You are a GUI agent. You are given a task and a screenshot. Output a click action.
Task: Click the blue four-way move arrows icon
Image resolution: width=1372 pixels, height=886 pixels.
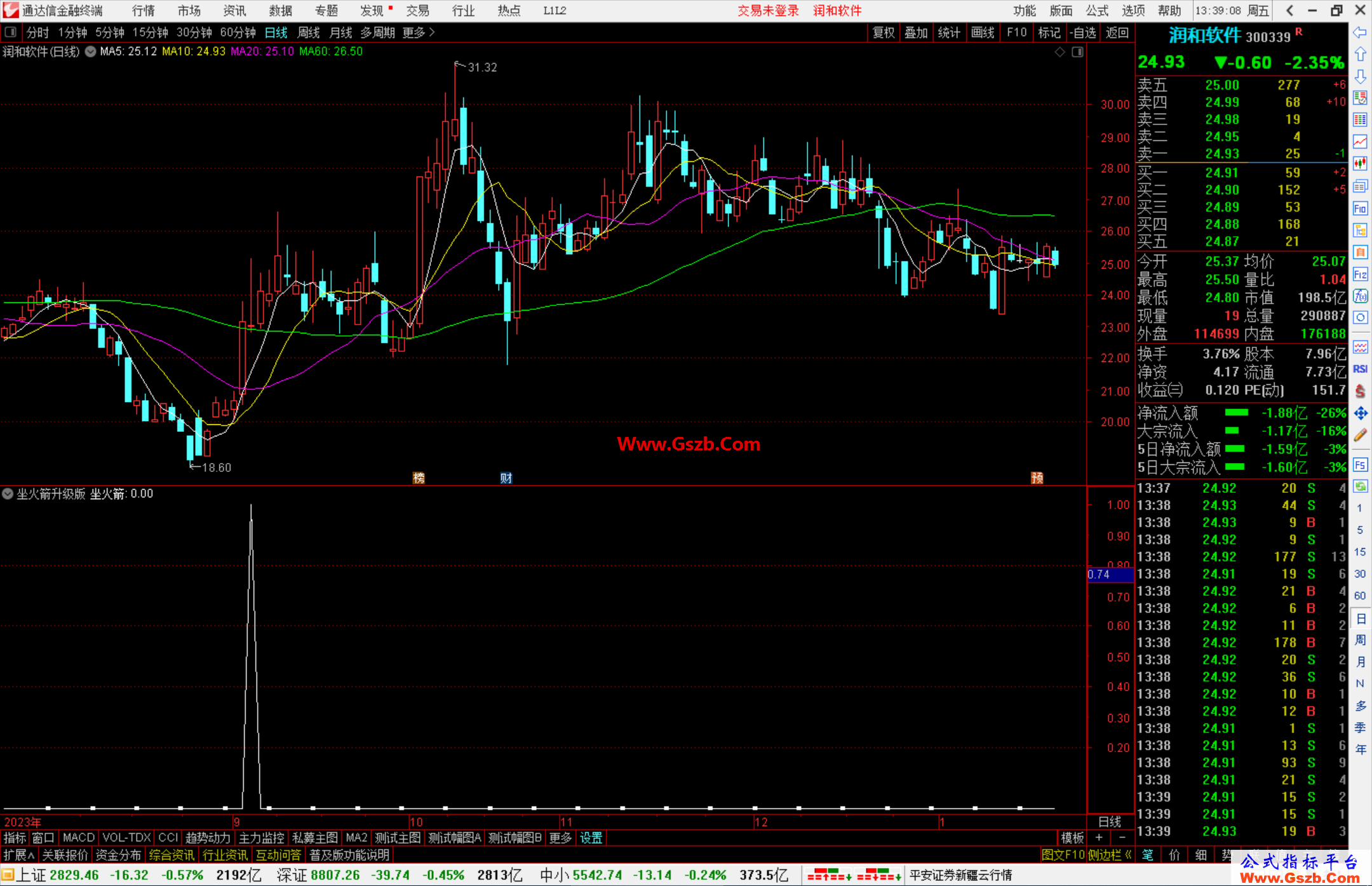[1360, 413]
